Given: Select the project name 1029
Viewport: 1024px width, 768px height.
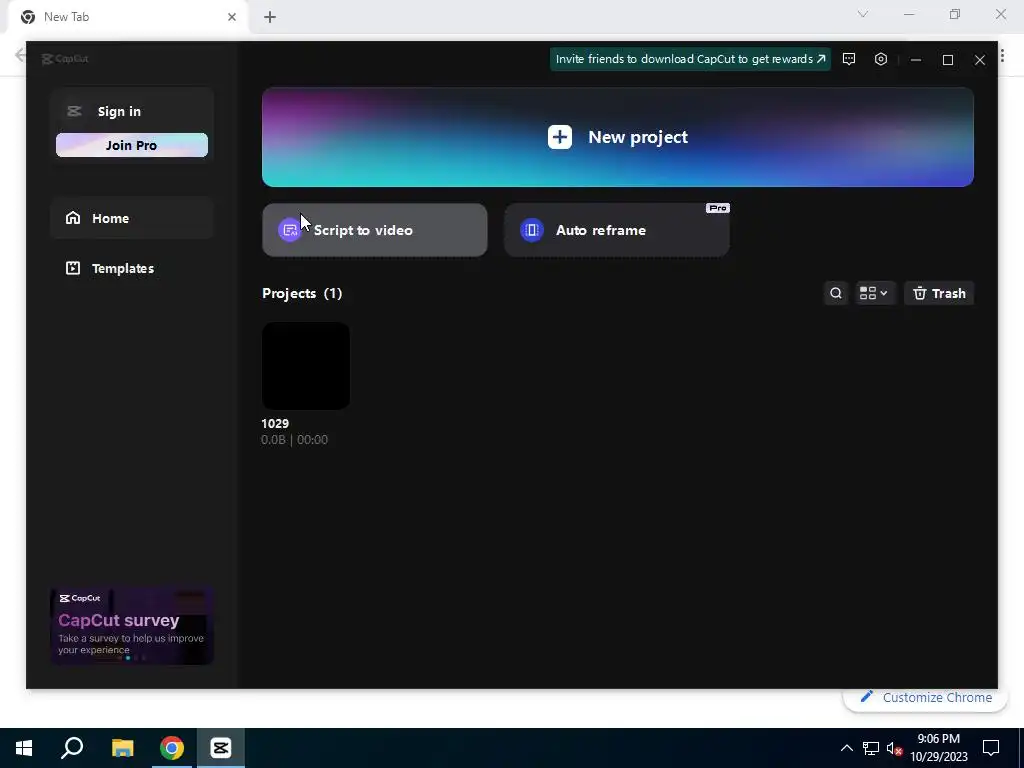Looking at the screenshot, I should coord(275,423).
